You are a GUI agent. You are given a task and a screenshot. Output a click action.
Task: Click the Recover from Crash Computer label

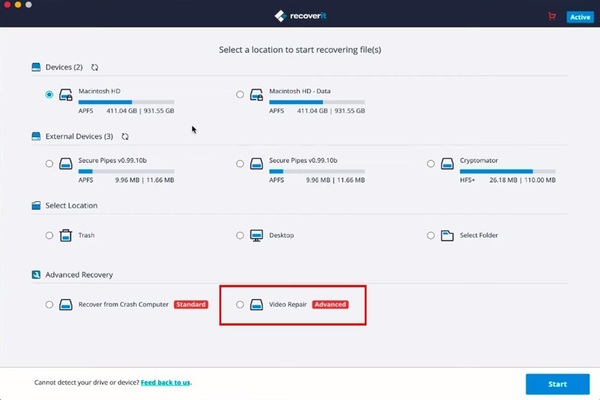(123, 305)
